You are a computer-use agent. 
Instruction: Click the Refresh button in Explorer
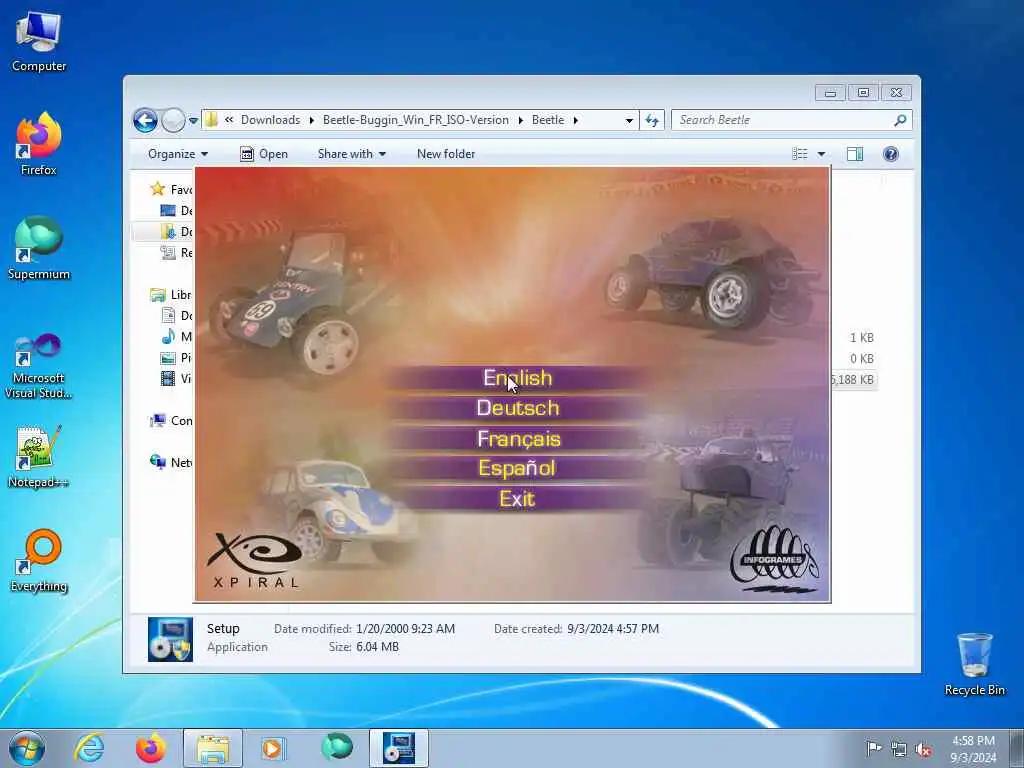652,120
